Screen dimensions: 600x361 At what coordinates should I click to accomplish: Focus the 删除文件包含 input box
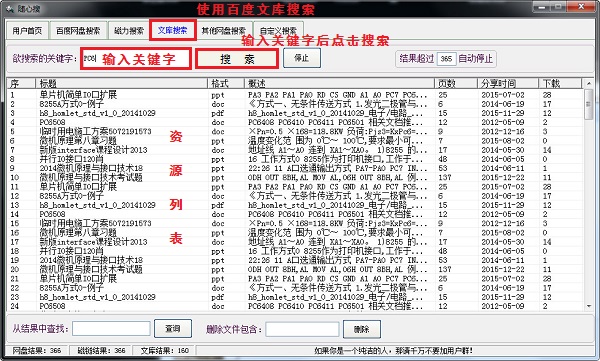pyautogui.click(x=302, y=329)
